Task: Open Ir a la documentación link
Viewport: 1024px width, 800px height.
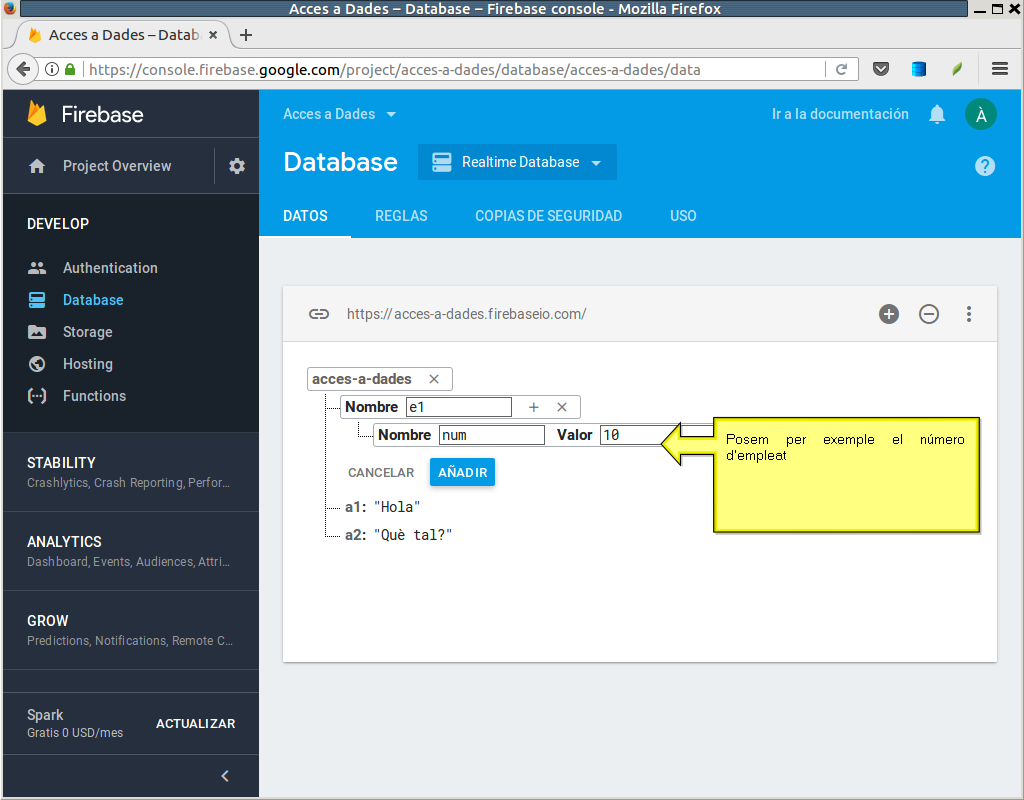Action: point(840,114)
